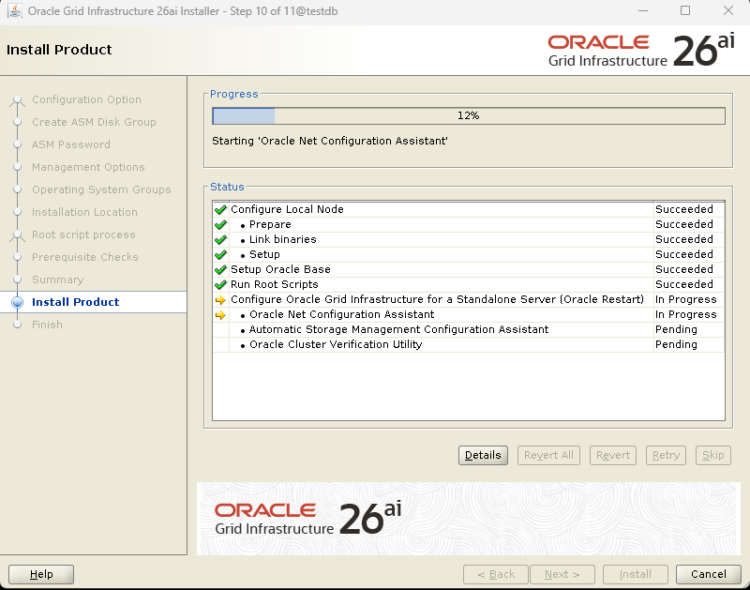Select Management Options step
750x590 pixels.
point(88,167)
